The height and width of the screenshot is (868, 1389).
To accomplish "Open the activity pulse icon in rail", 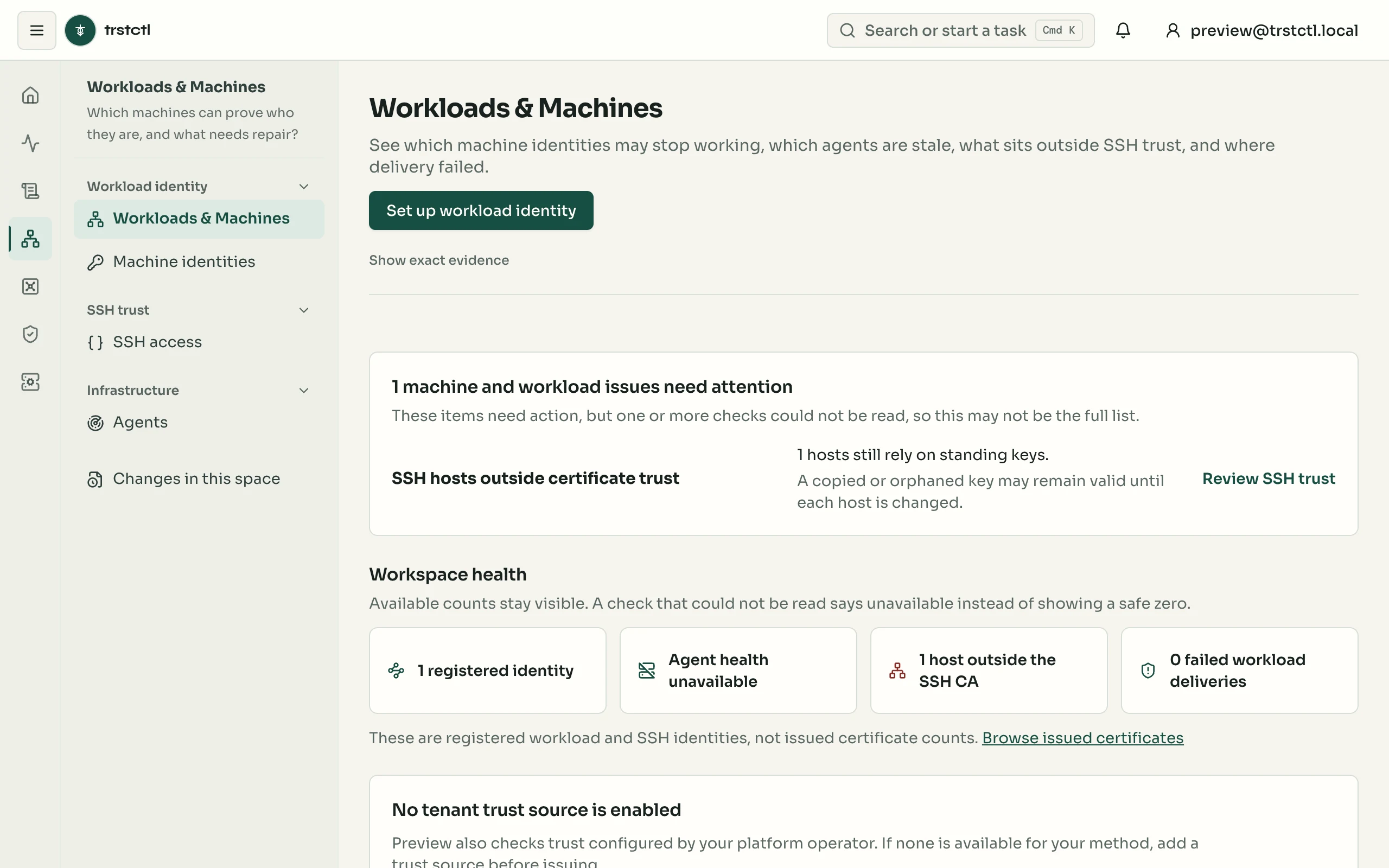I will [30, 143].
